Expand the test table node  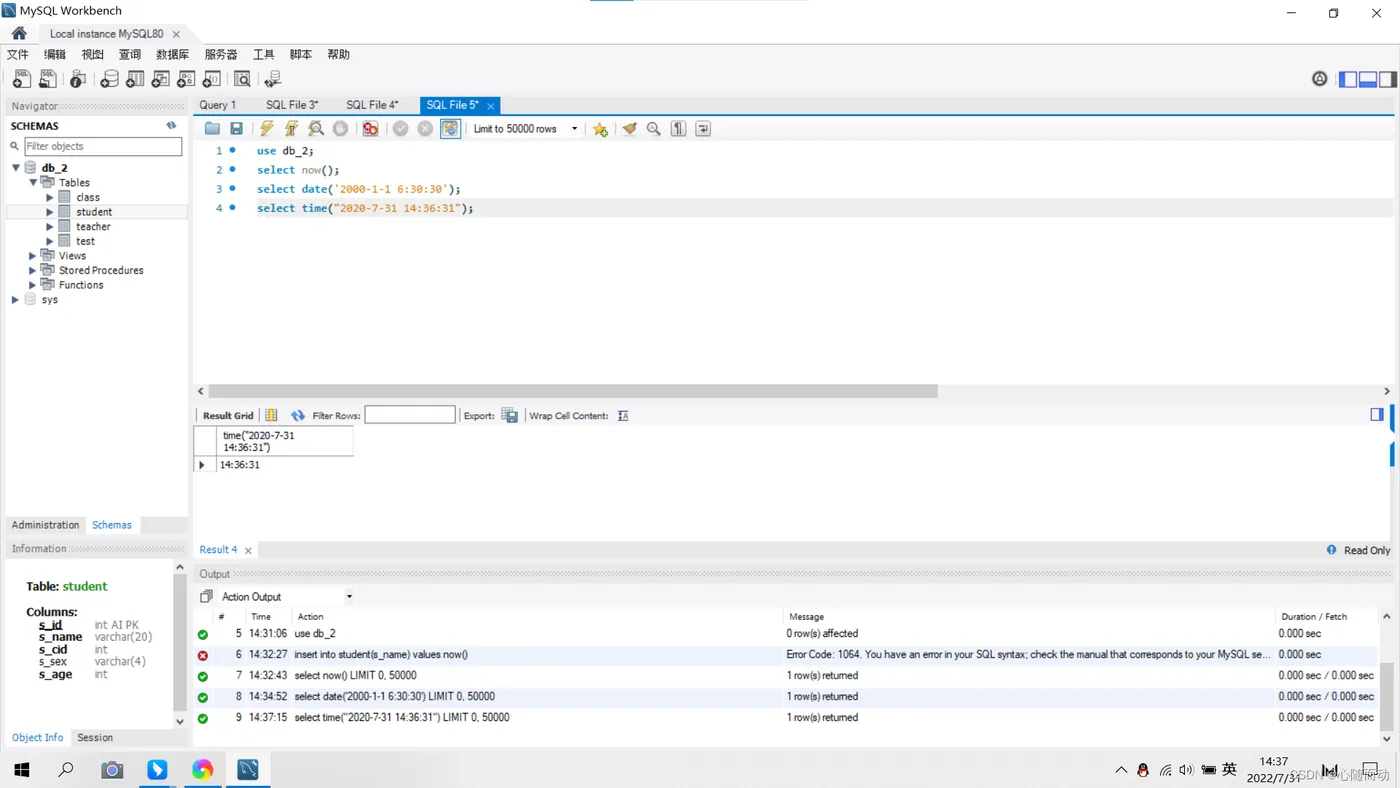point(50,241)
